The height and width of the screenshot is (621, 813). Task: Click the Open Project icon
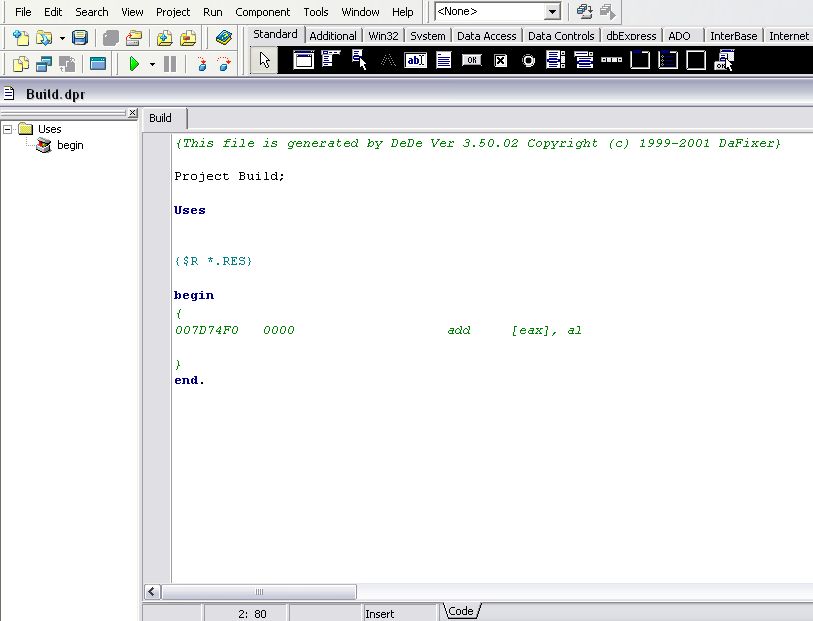(x=134, y=38)
